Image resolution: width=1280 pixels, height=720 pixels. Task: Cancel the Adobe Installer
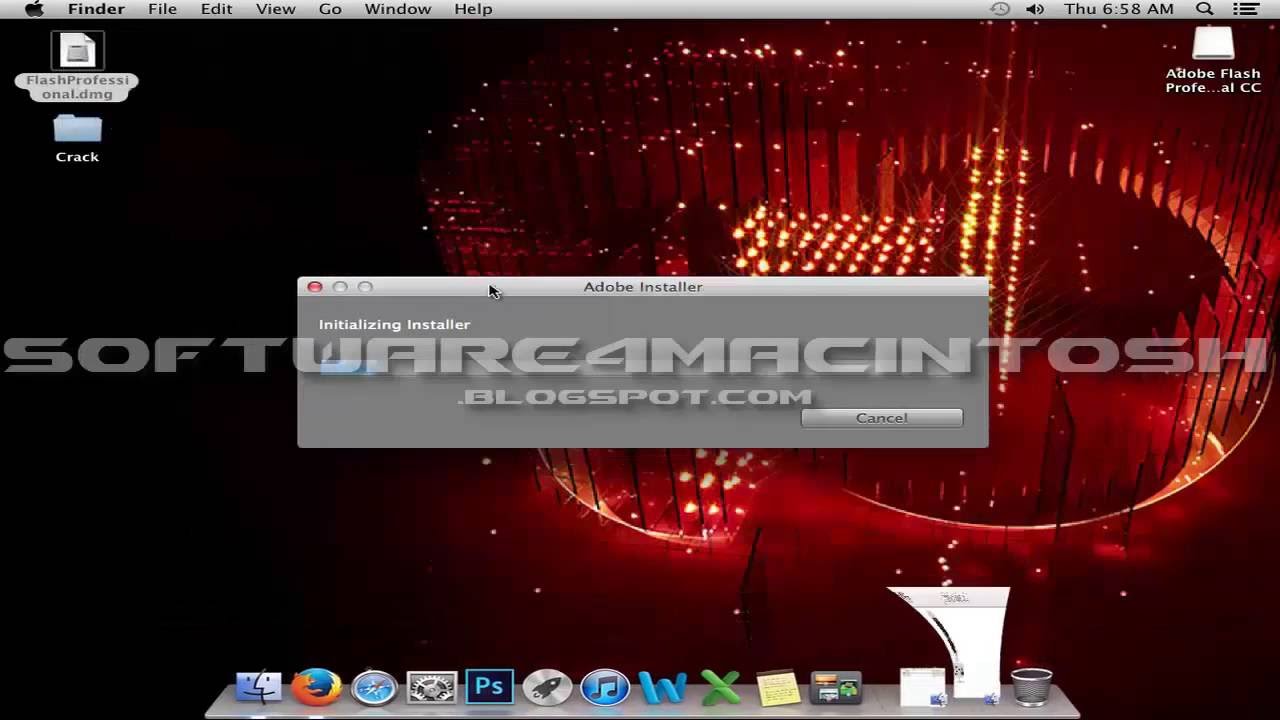882,418
